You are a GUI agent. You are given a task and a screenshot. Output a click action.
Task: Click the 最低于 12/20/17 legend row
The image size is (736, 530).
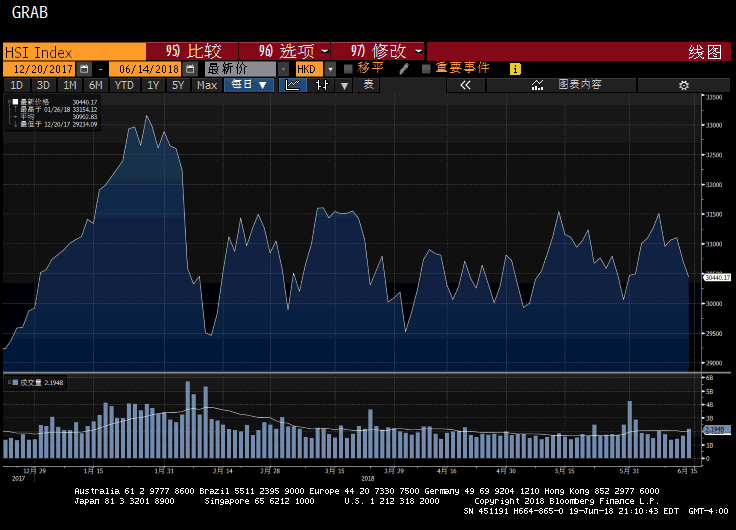58,124
